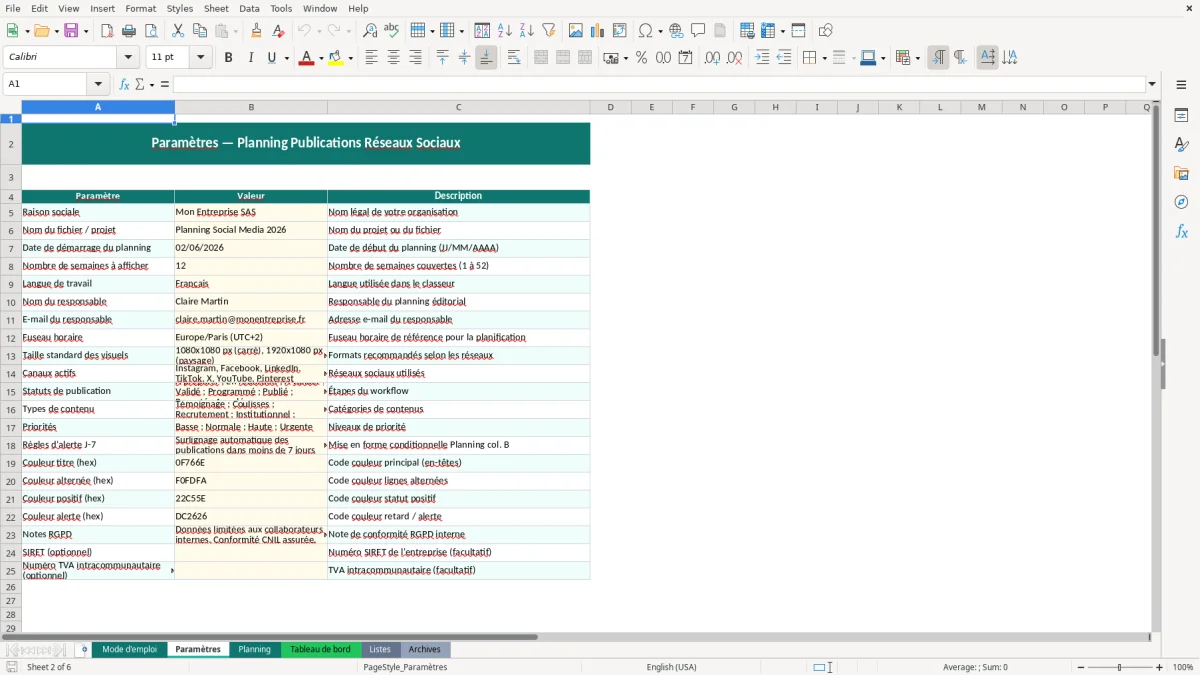The image size is (1200, 675).
Task: Select column C header
Action: click(x=458, y=107)
